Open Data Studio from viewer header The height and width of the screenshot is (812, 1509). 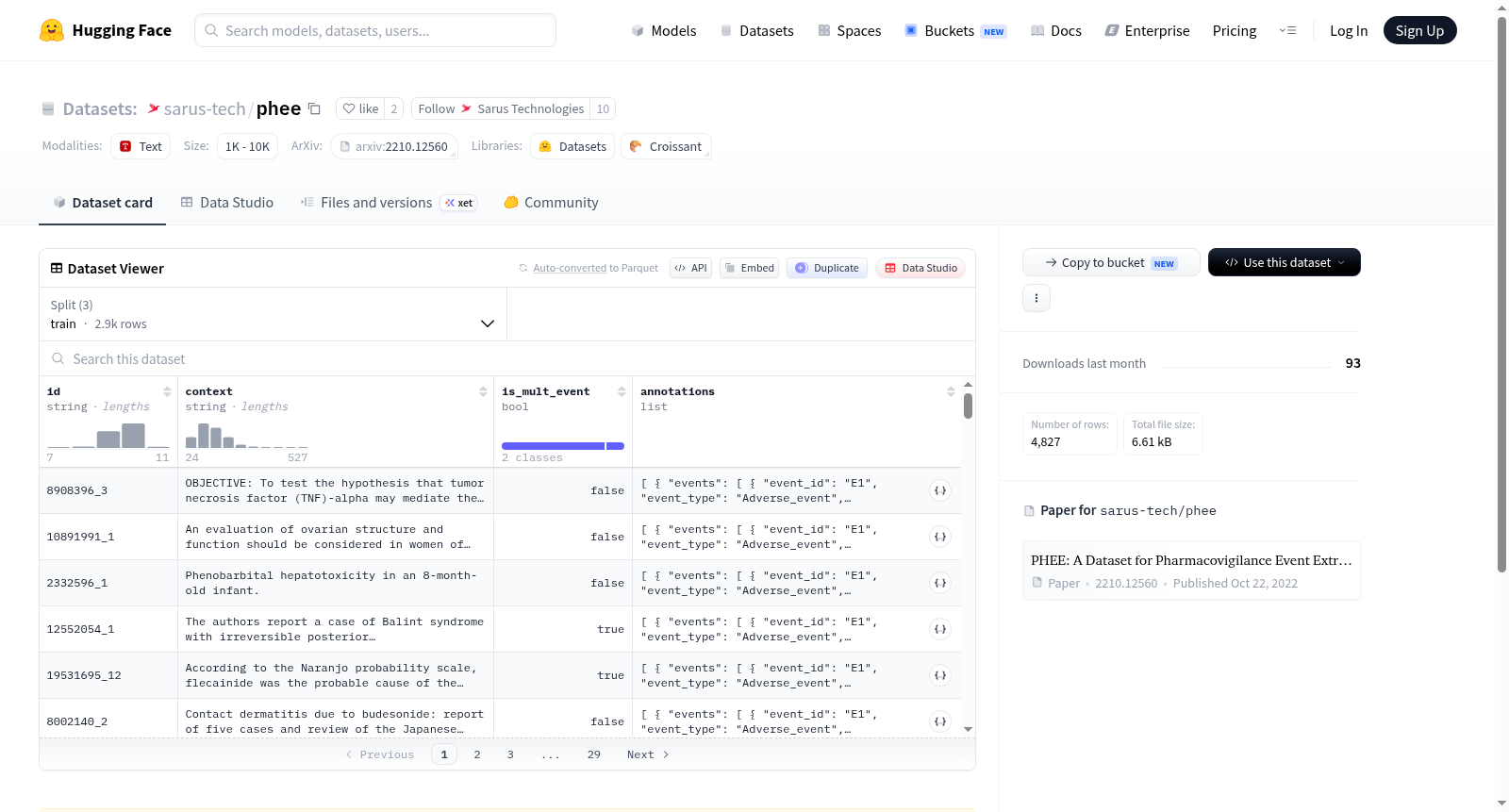[x=920, y=268]
